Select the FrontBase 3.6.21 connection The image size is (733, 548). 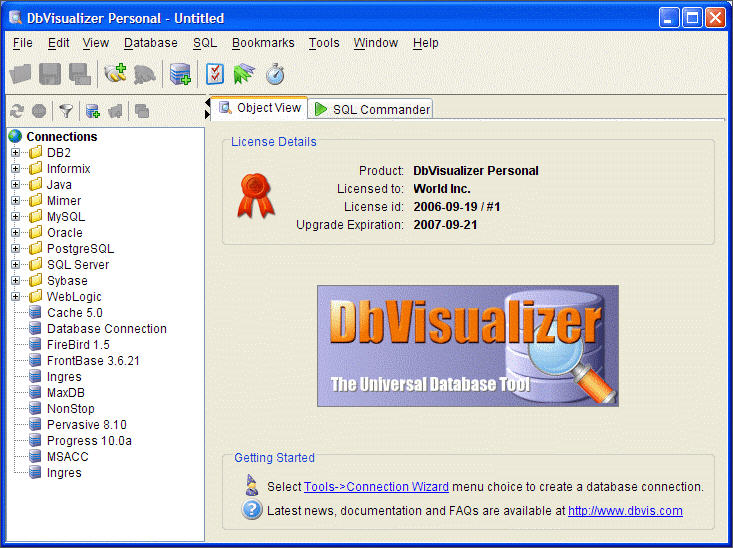93,361
